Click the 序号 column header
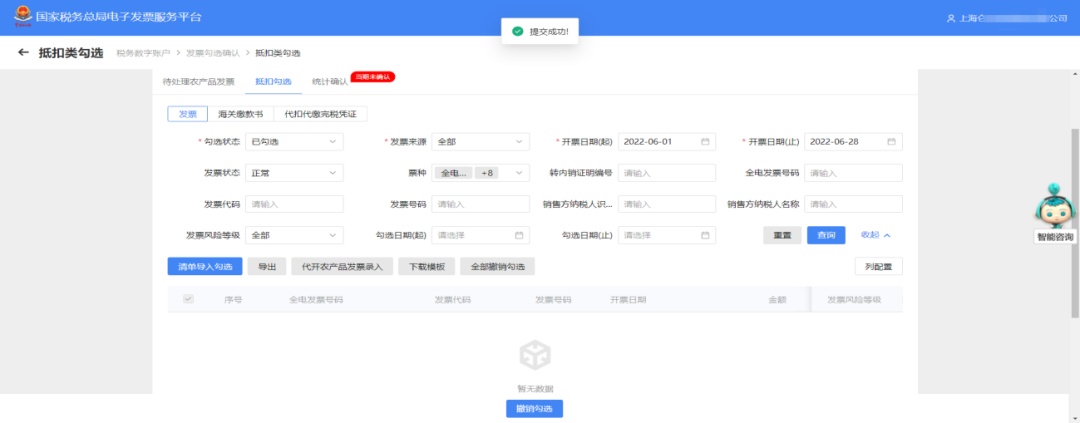 (x=233, y=300)
